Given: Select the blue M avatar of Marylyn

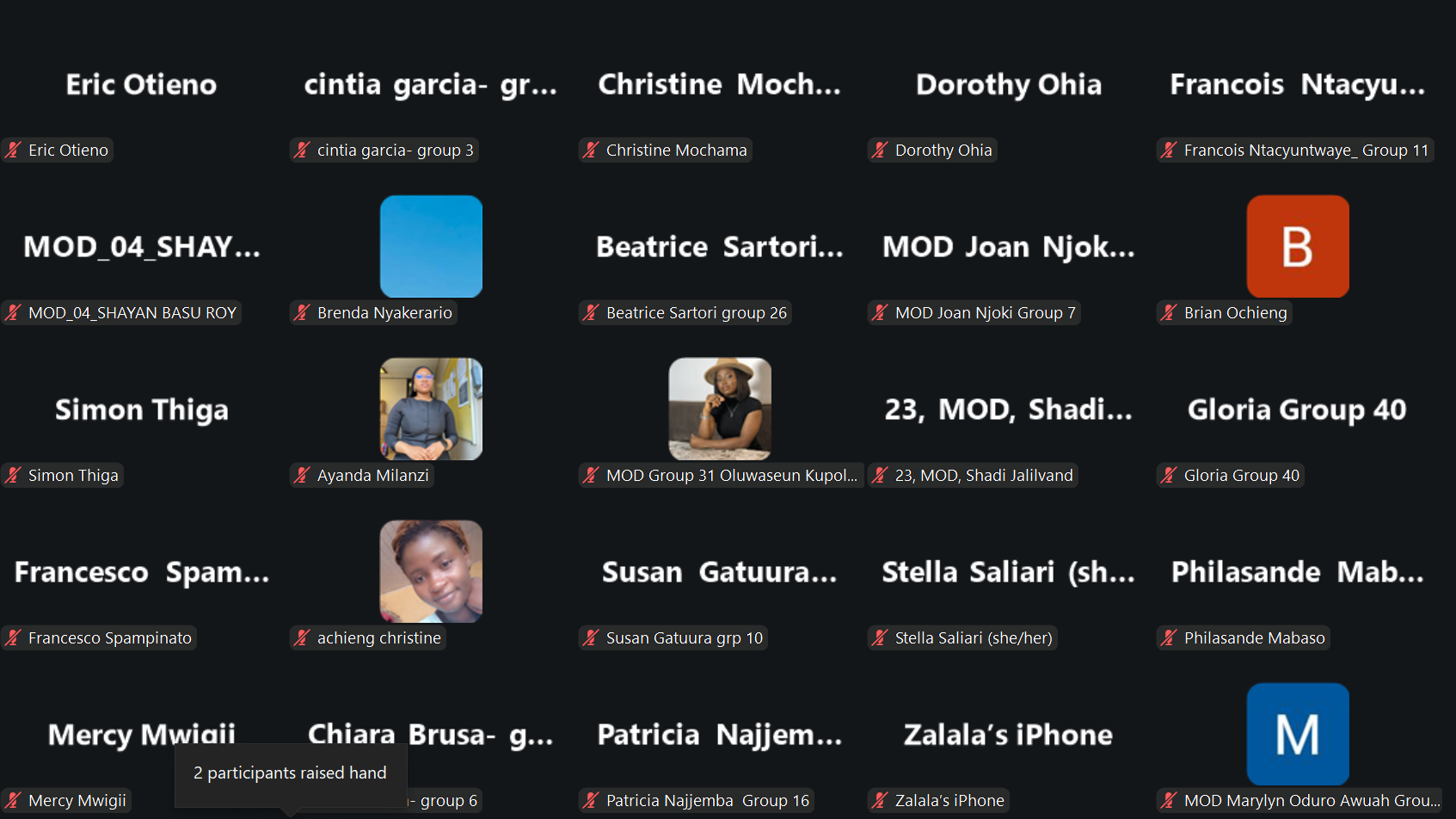Looking at the screenshot, I should pos(1298,734).
